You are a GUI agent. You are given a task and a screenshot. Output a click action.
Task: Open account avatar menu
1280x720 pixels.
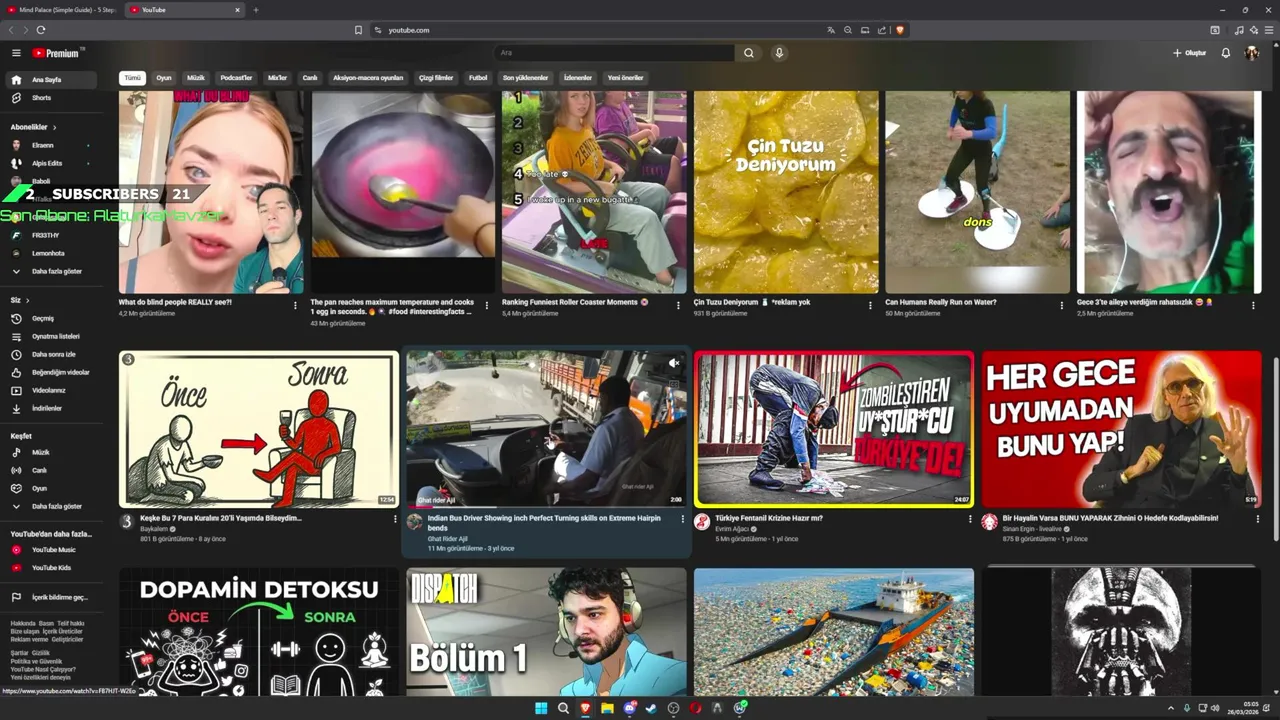1251,53
